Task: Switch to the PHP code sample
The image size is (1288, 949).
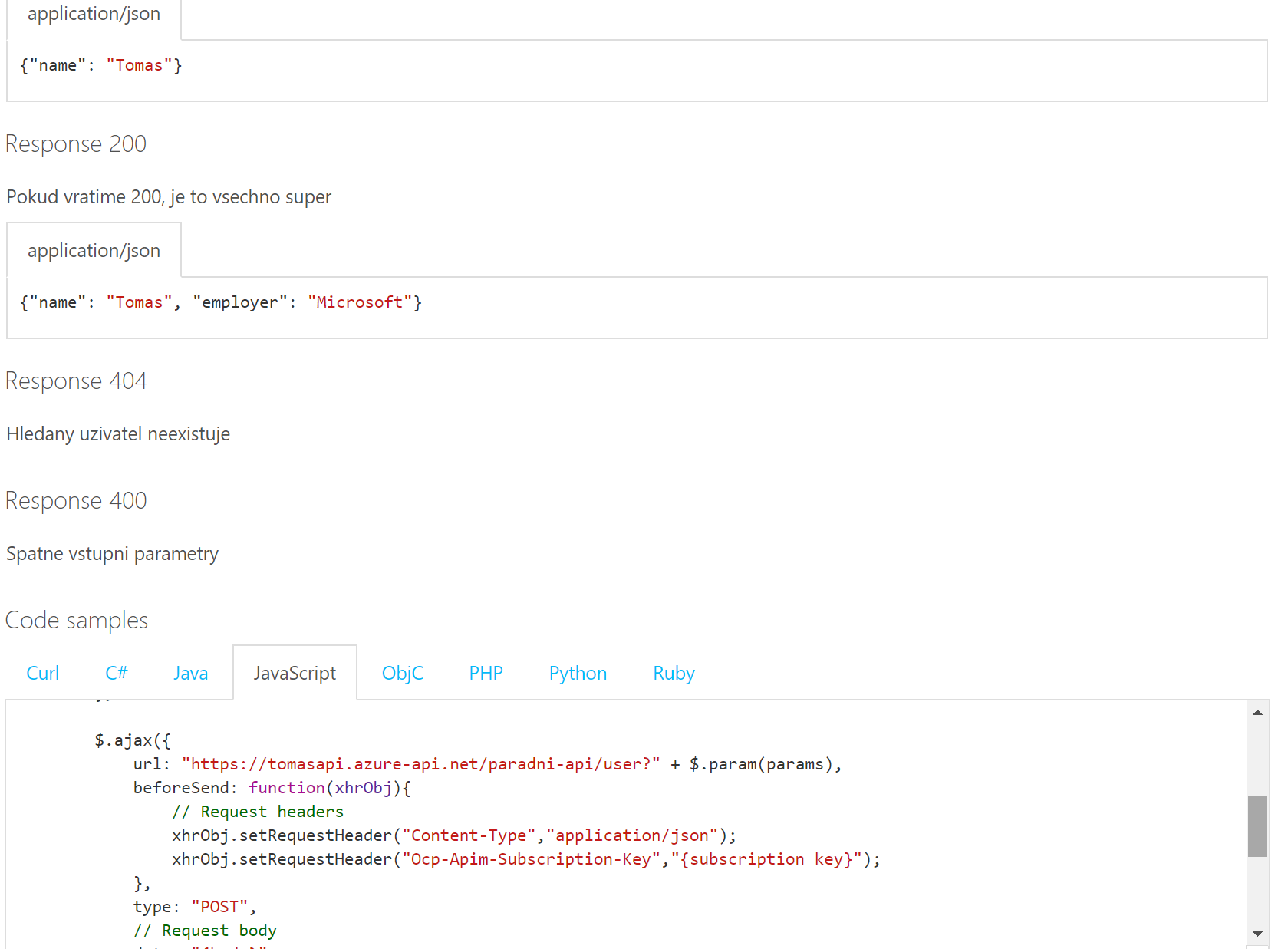Action: coord(486,673)
